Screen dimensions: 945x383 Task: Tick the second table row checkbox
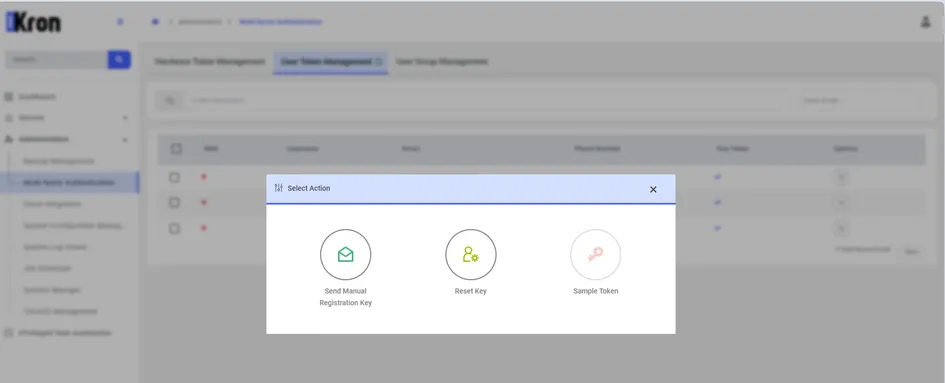[174, 203]
